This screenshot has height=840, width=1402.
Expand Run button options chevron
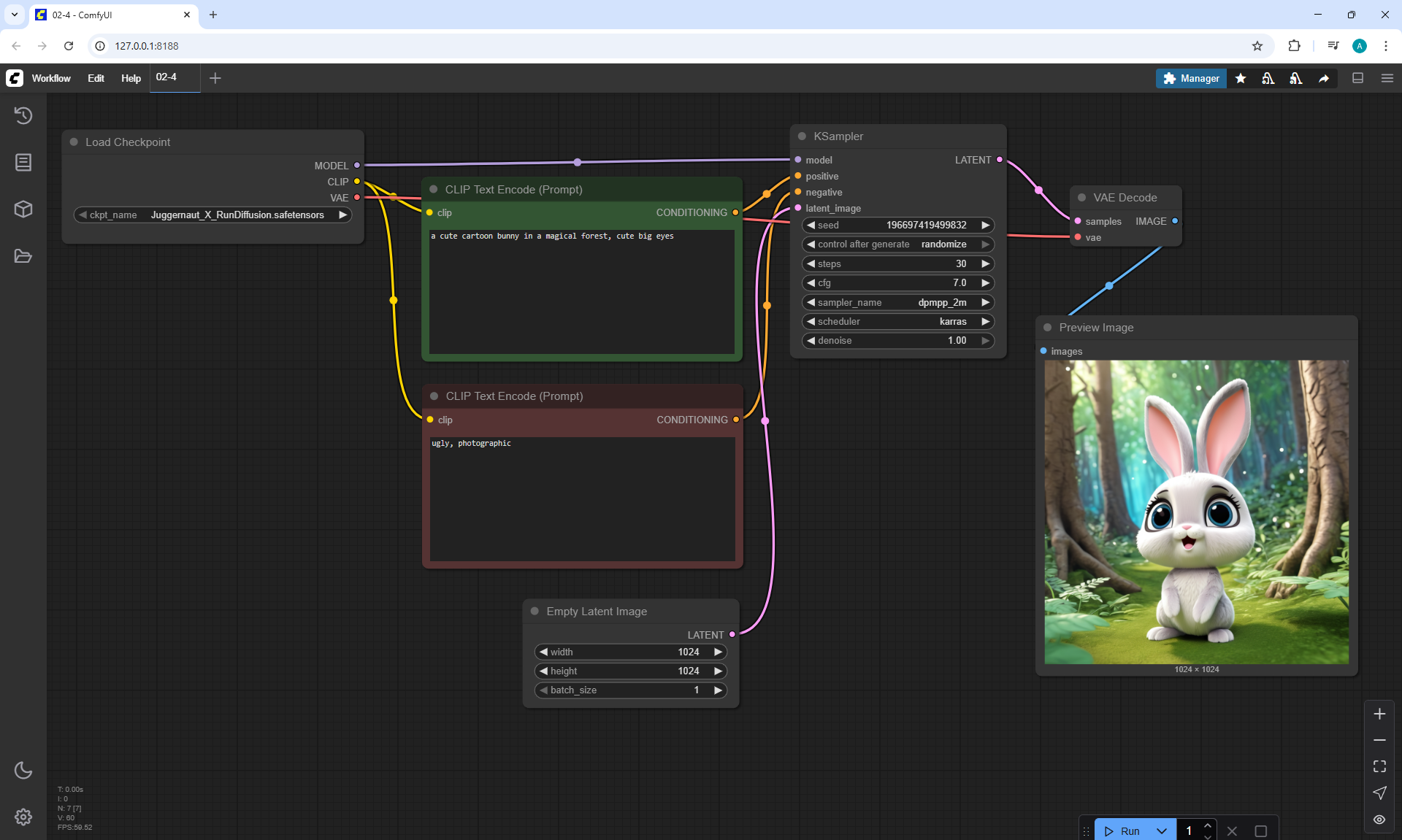pyautogui.click(x=1162, y=831)
